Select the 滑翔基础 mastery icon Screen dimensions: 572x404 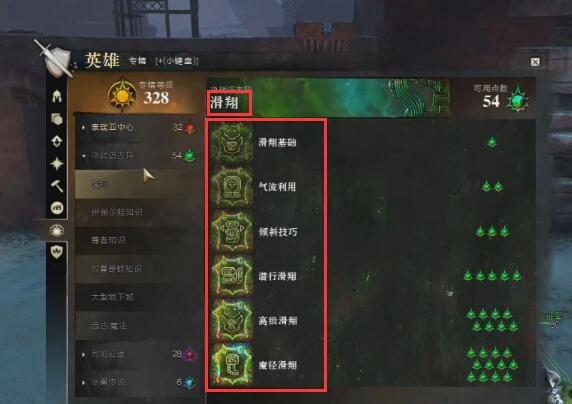pos(232,143)
